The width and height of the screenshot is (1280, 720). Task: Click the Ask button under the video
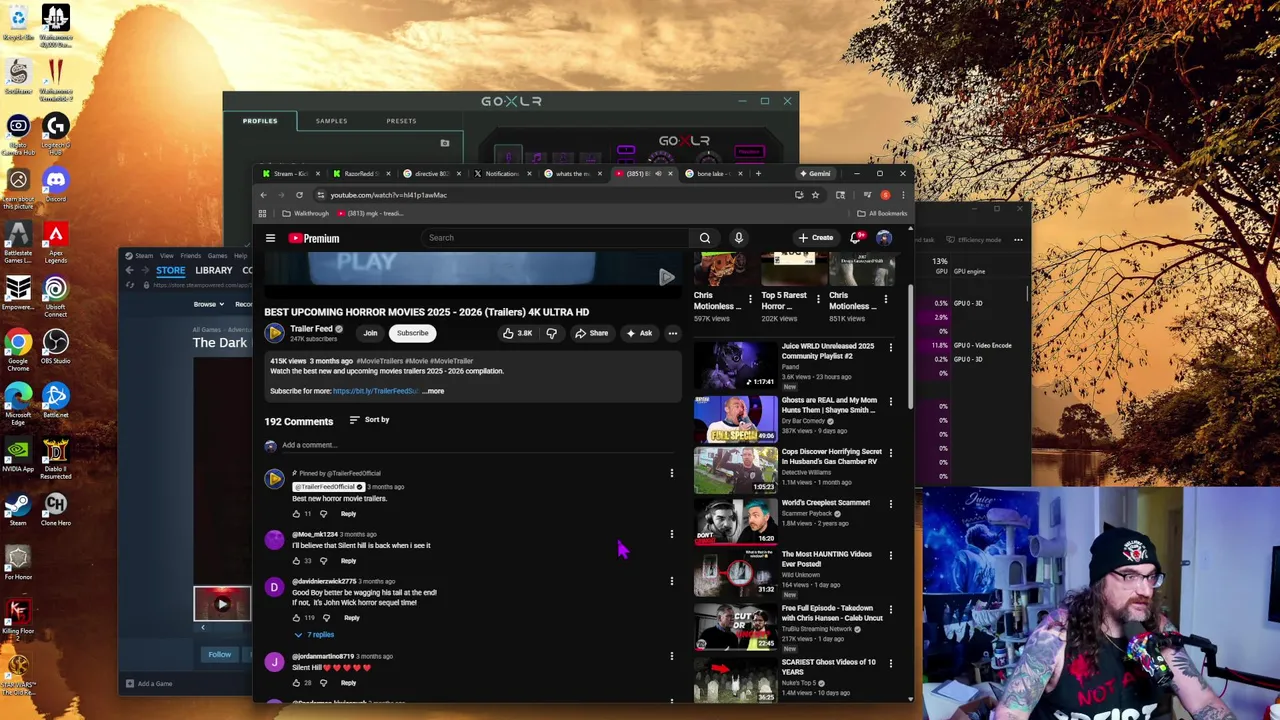tap(639, 333)
